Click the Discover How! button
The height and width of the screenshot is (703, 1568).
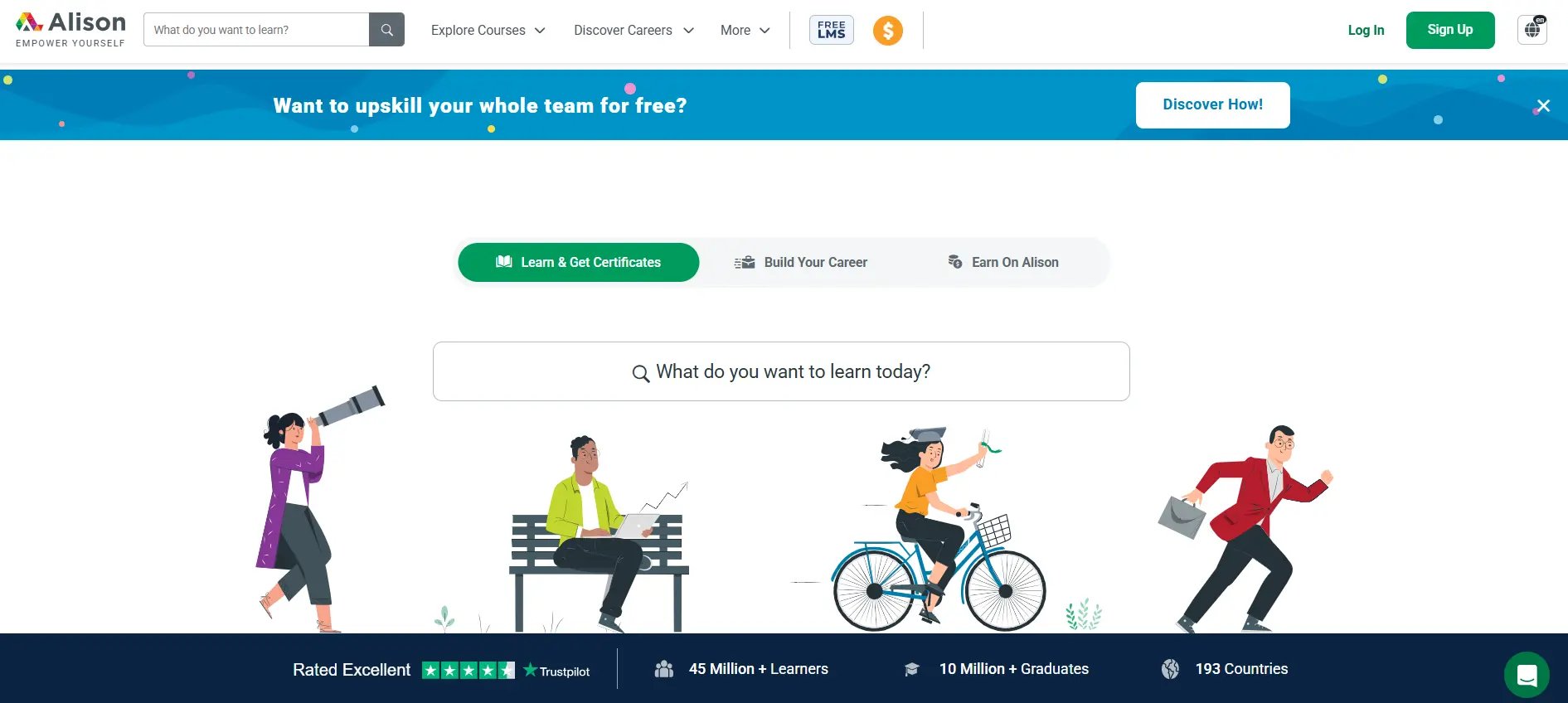pyautogui.click(x=1212, y=104)
